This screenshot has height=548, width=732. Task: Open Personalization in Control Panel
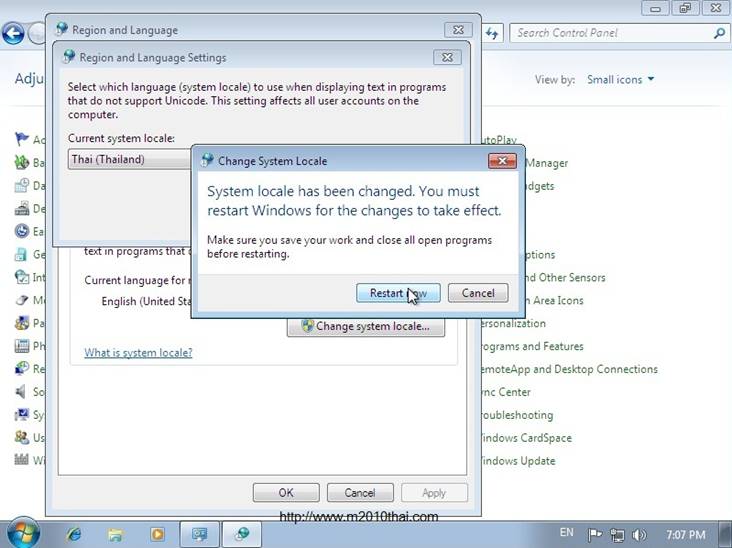514,324
